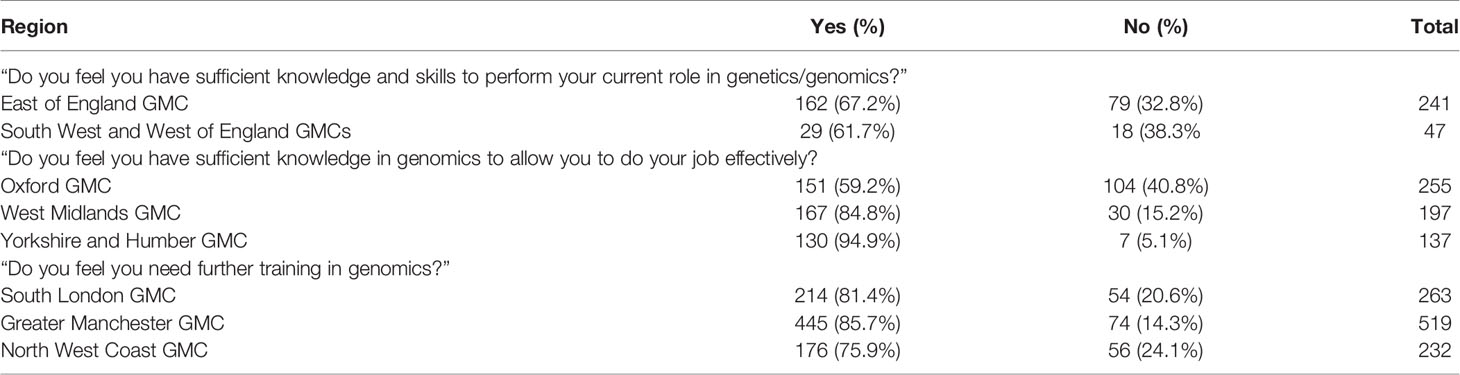Screen dimensions: 1460x375
Task: Click the Yes (%) column header
Action: click(x=847, y=28)
